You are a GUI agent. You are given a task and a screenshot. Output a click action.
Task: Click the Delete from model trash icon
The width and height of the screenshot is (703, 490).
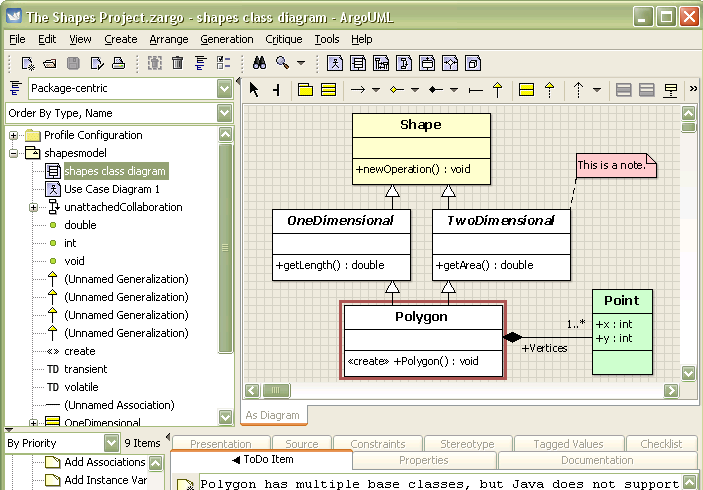coord(178,63)
